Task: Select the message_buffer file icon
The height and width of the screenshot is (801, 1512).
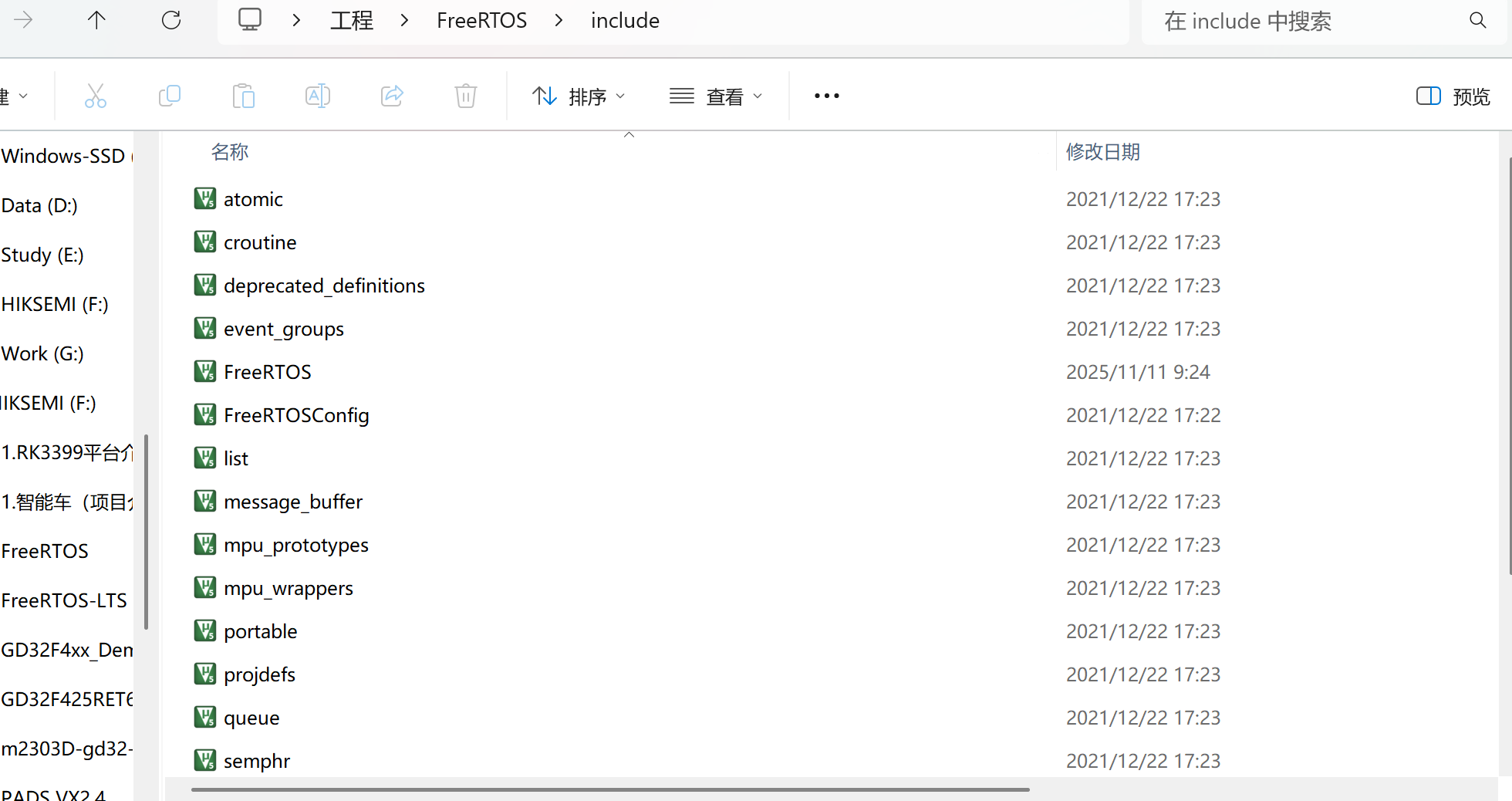Action: [204, 502]
